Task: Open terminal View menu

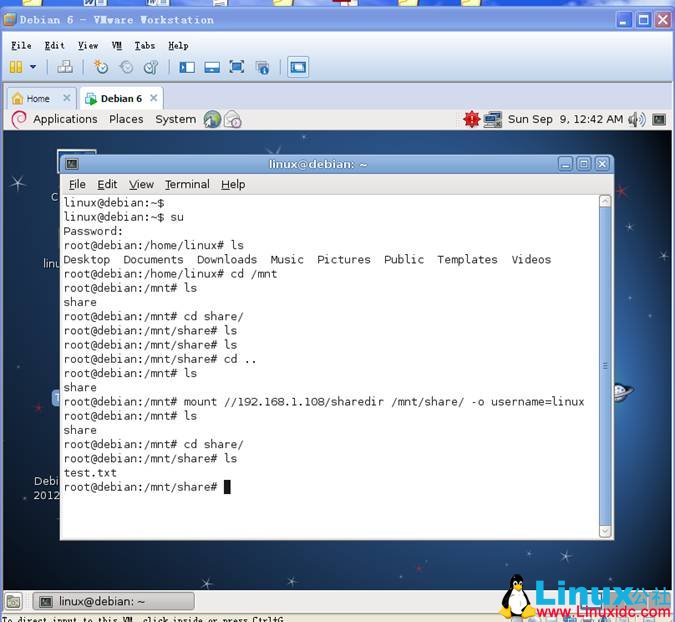Action: 141,185
